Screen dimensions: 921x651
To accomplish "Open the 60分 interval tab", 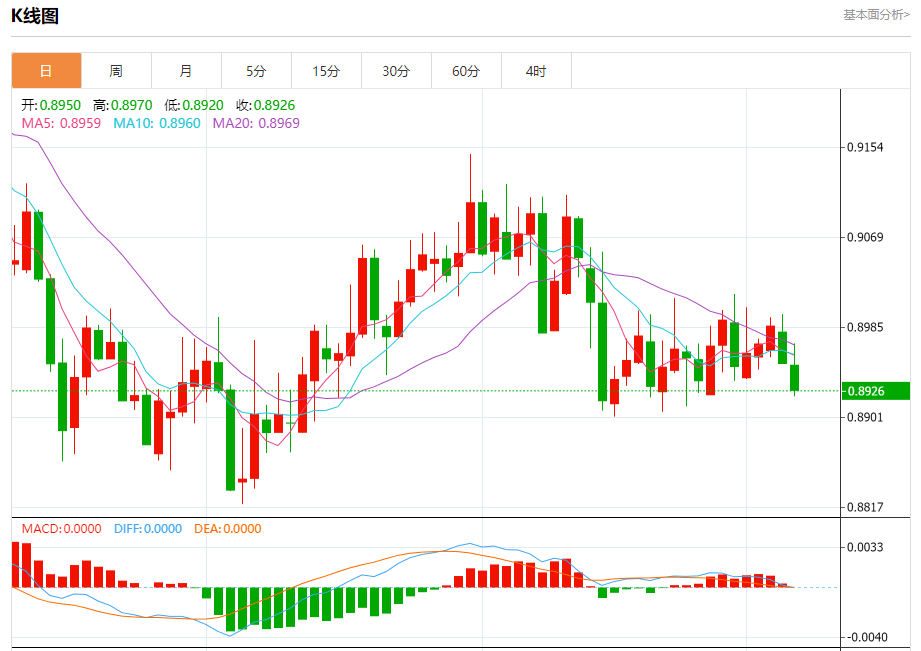I will click(466, 71).
